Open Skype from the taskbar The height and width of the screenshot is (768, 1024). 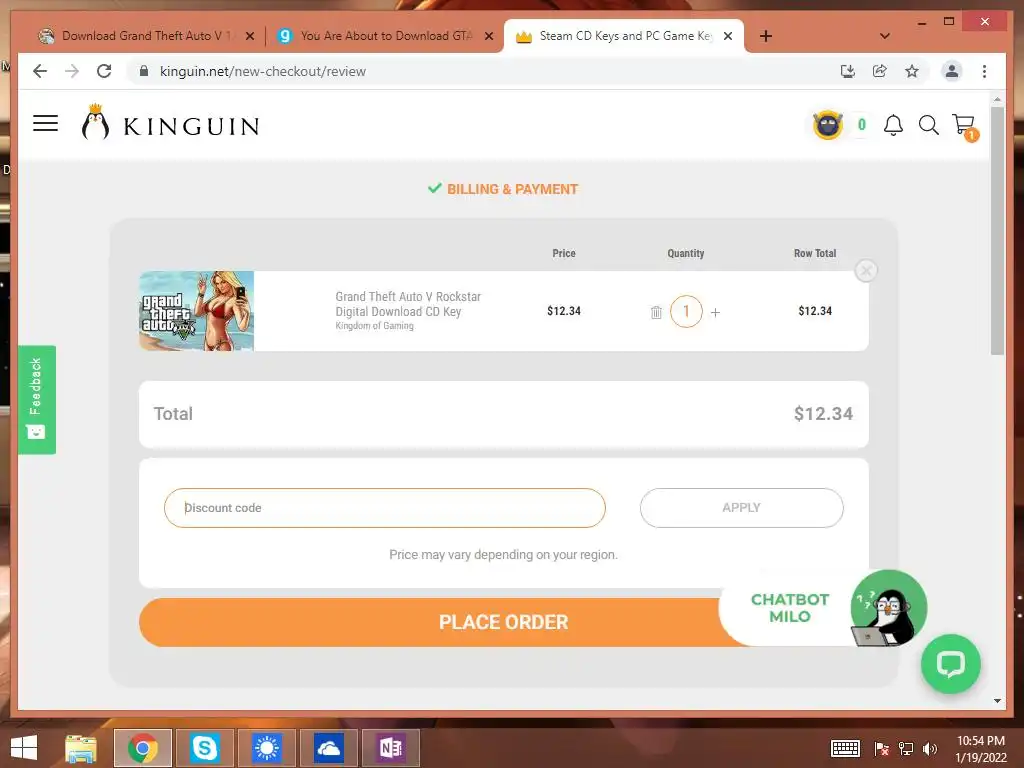(204, 748)
